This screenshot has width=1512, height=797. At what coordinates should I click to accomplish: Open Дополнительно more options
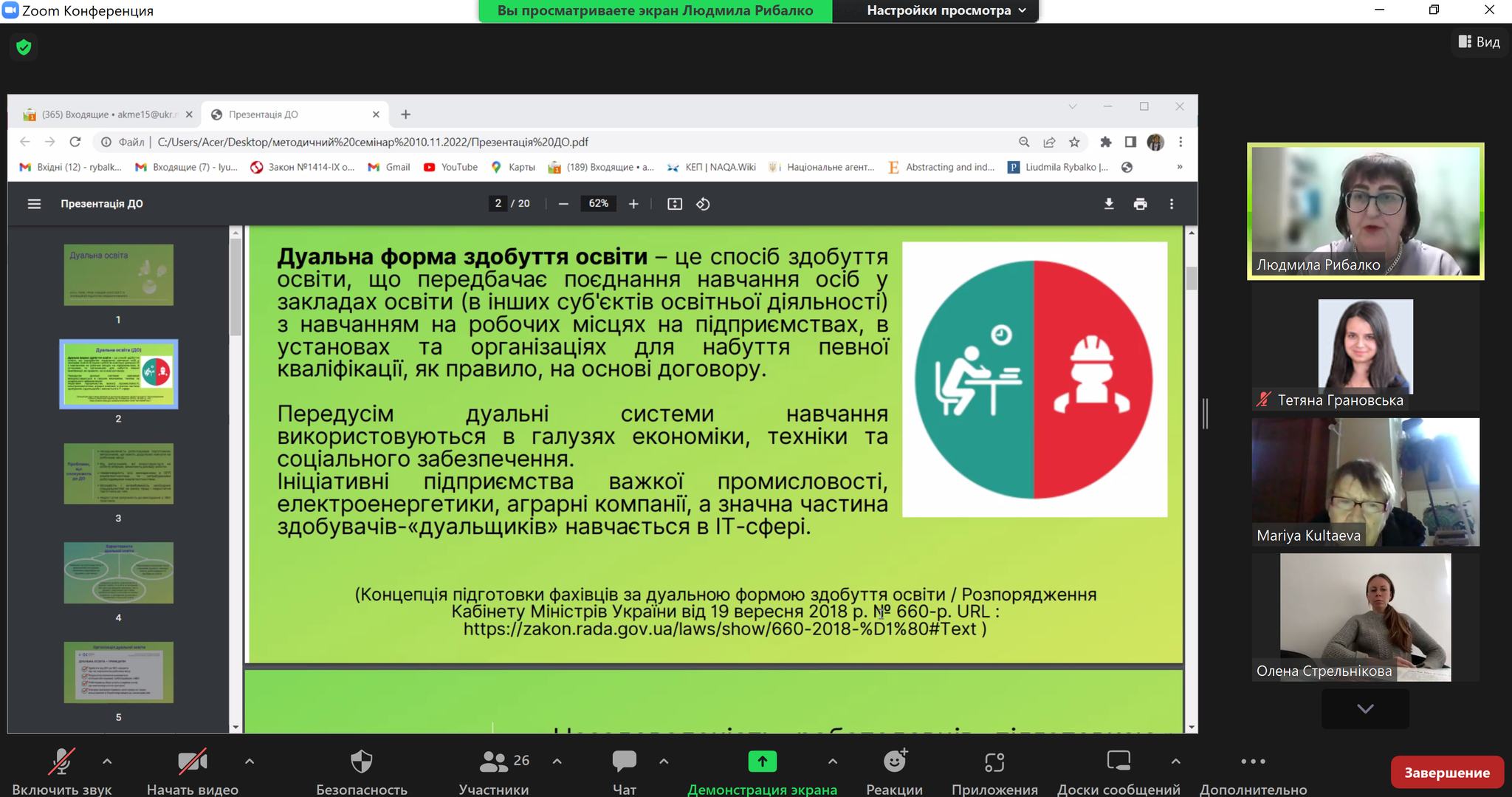coord(1253,772)
